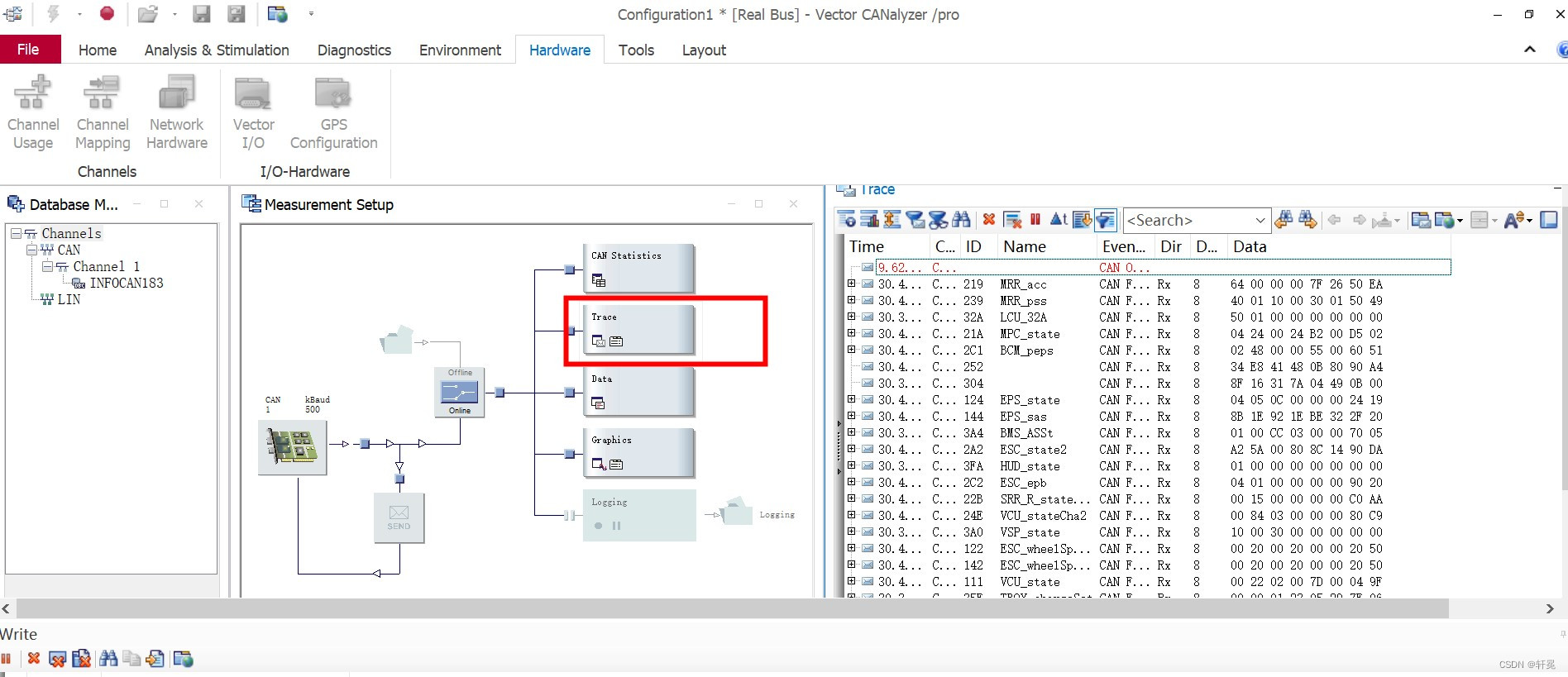Click the search next binoculars icon

(x=1307, y=220)
